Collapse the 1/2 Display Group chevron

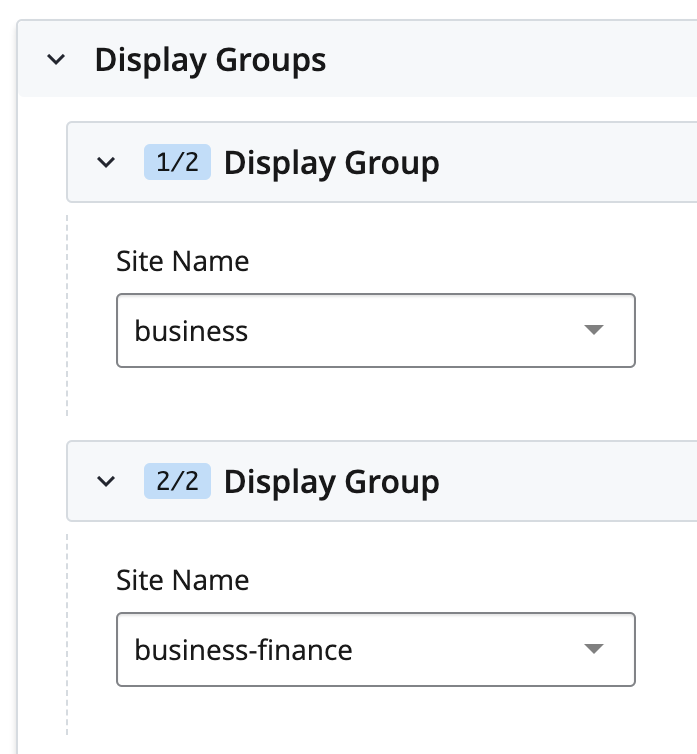point(106,162)
